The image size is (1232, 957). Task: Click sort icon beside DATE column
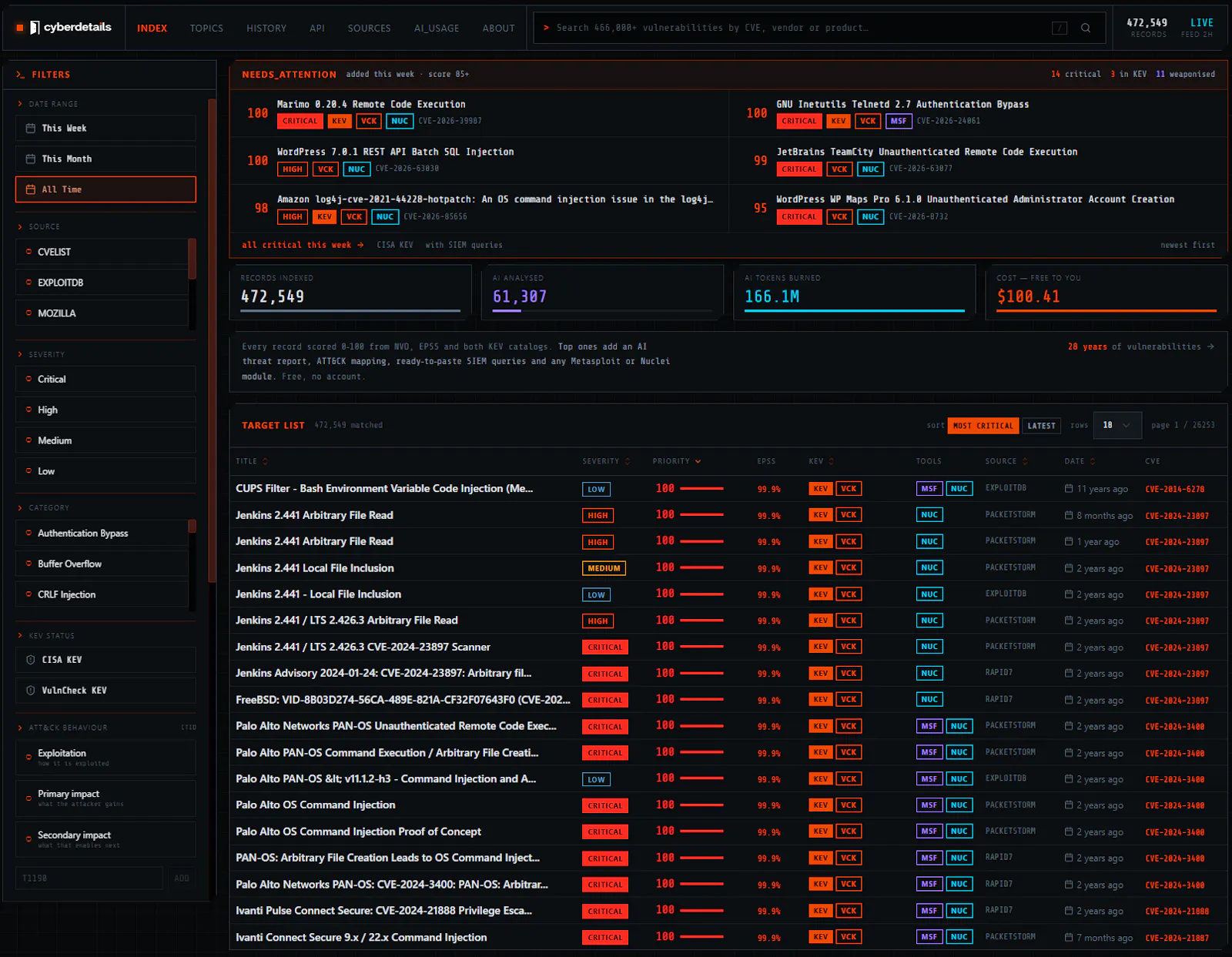(x=1093, y=461)
